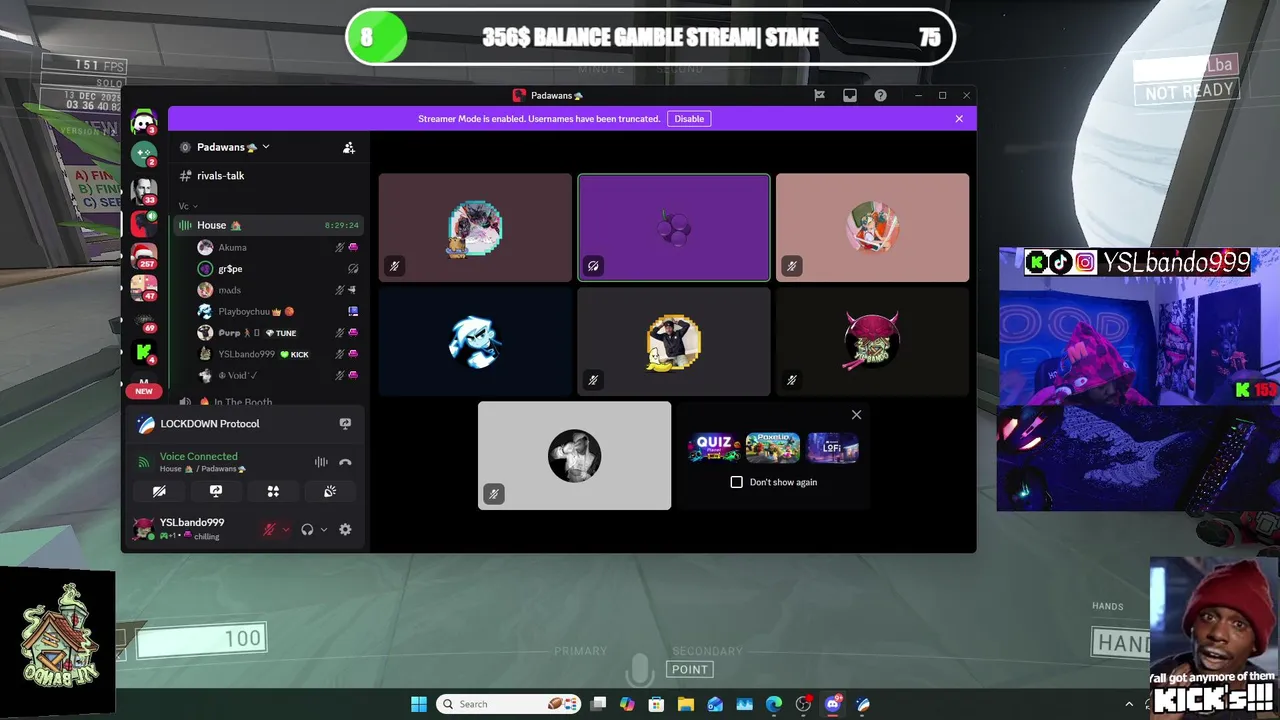Toggle noise suppression waveform icon

pos(321,462)
